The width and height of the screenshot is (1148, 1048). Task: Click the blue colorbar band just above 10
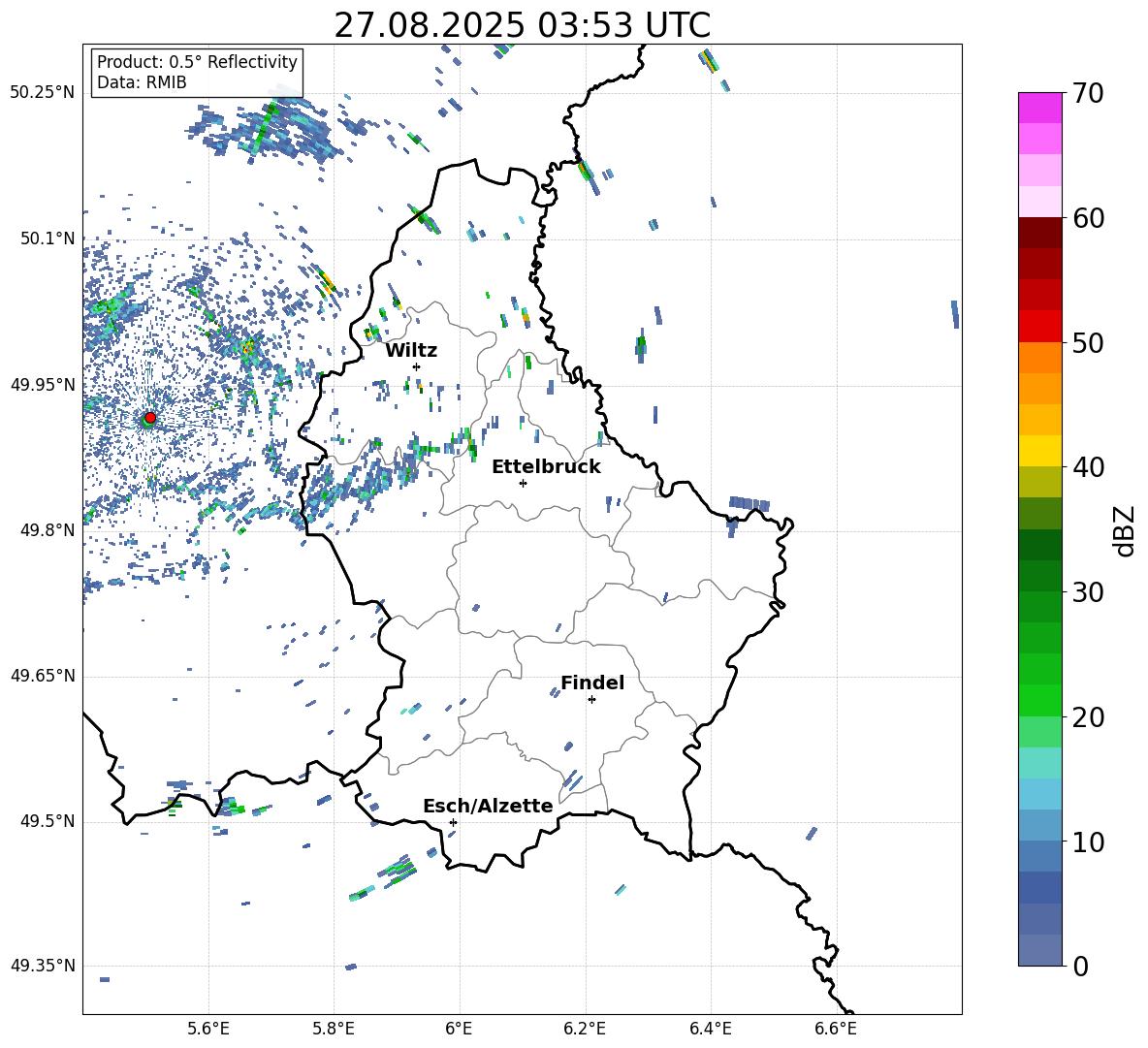1039,825
